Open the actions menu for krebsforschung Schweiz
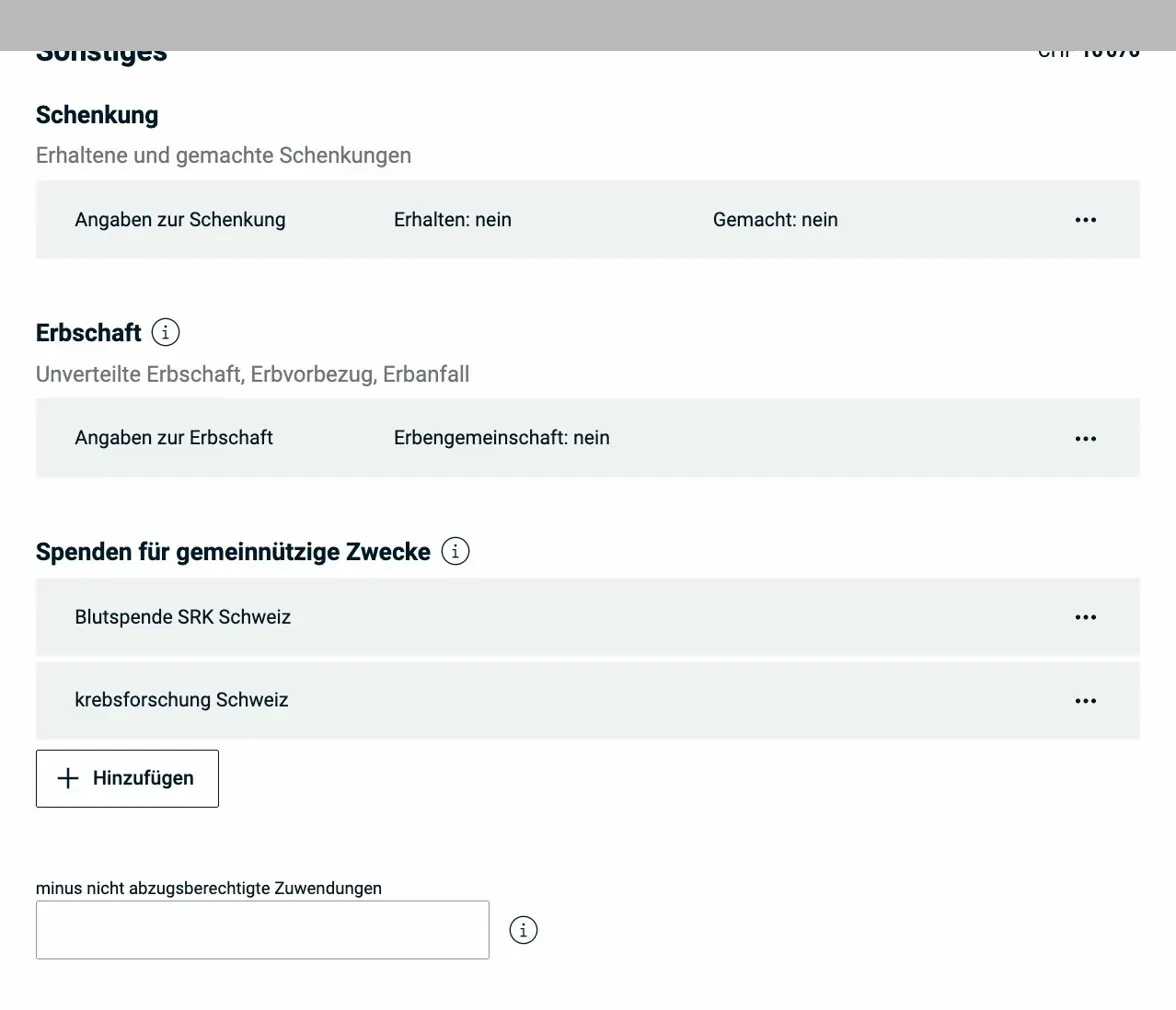1176x1010 pixels. (1085, 700)
